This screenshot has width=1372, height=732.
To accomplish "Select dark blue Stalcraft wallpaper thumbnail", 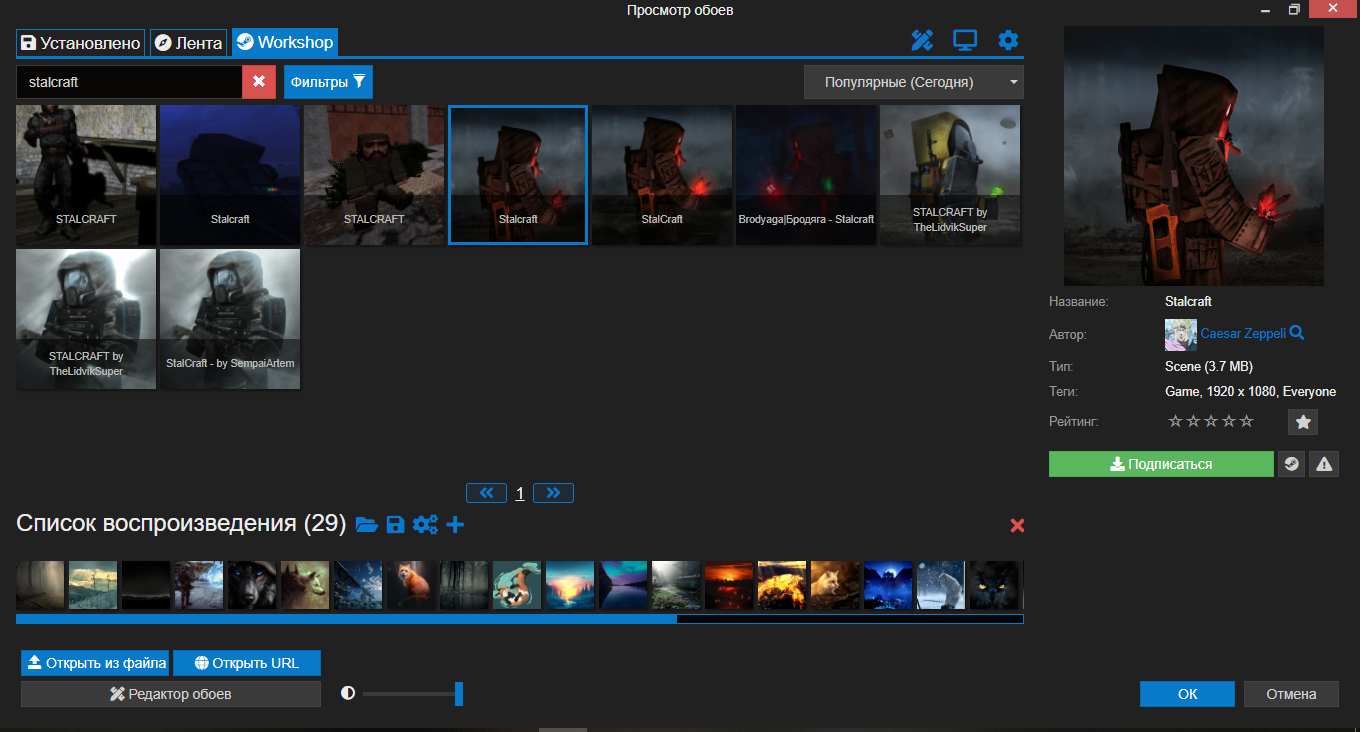I will point(230,175).
